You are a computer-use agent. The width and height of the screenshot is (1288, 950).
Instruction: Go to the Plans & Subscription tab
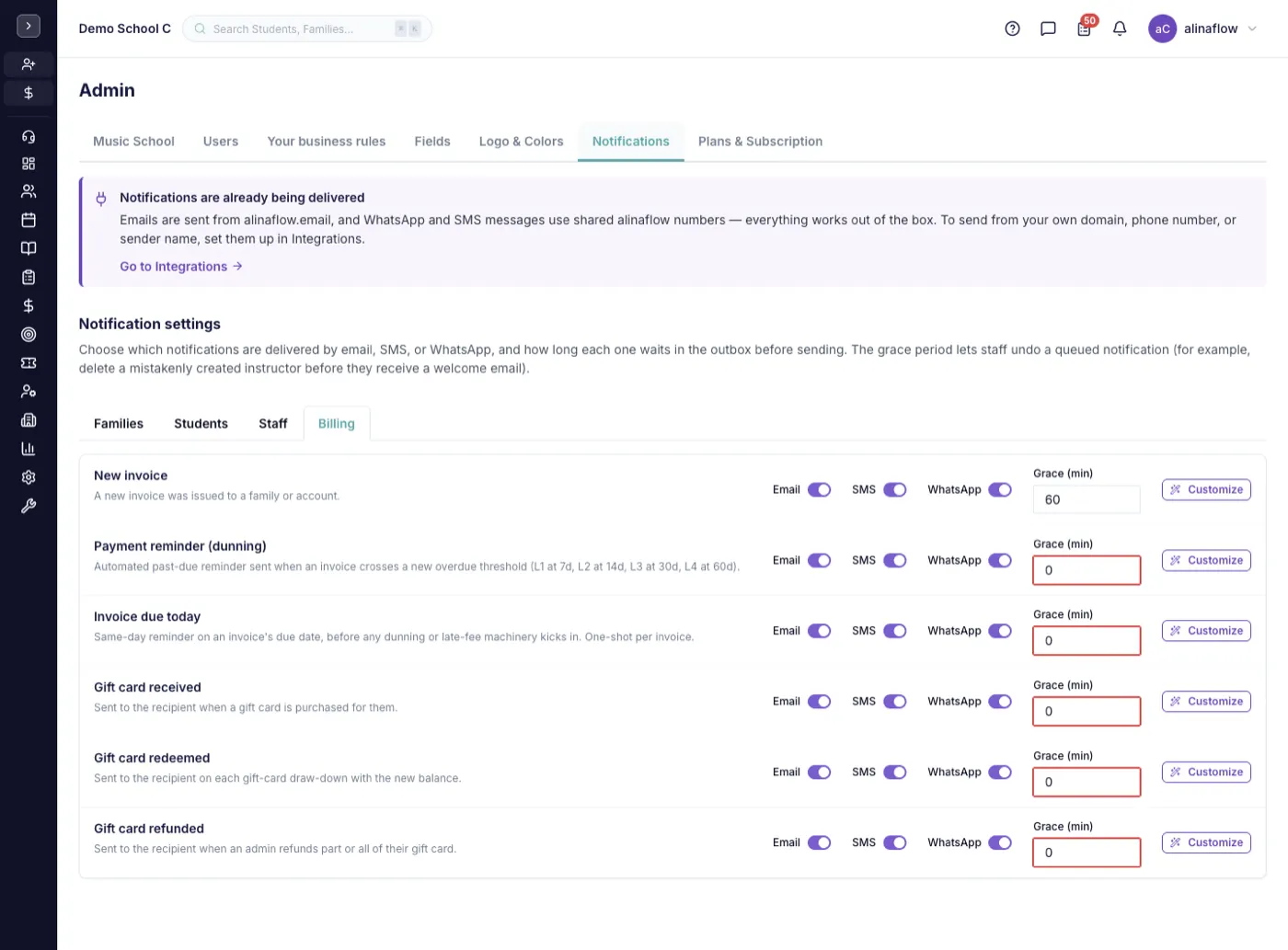(760, 142)
